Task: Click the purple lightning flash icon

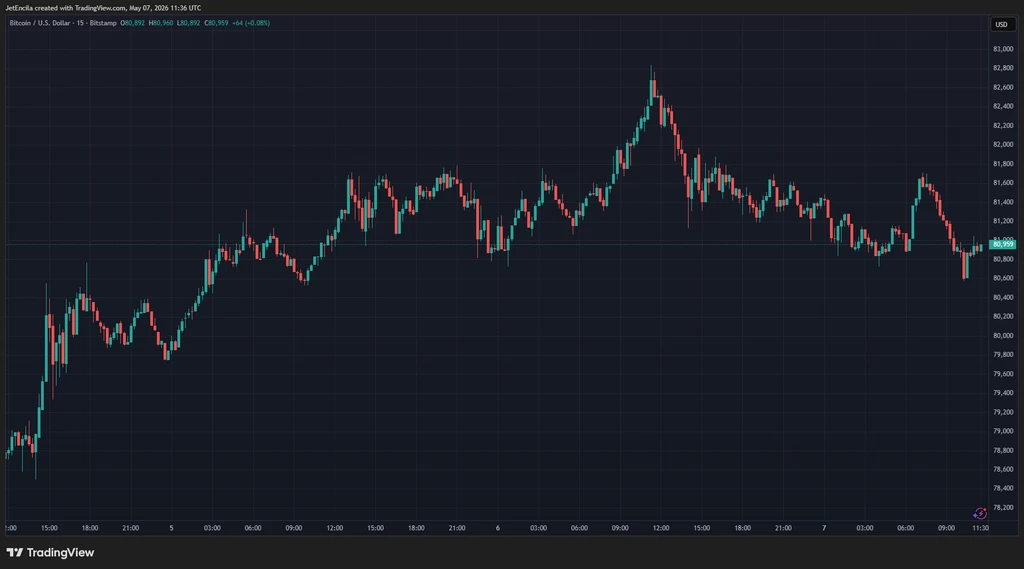Action: 980,513
